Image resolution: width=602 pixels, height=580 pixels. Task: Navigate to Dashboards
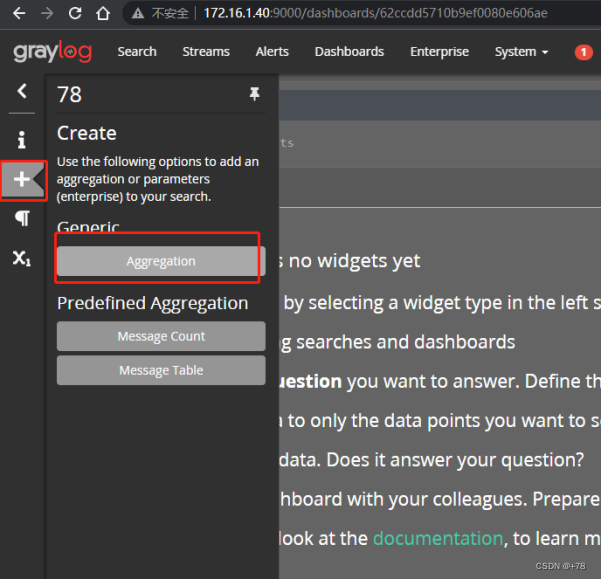click(x=349, y=51)
